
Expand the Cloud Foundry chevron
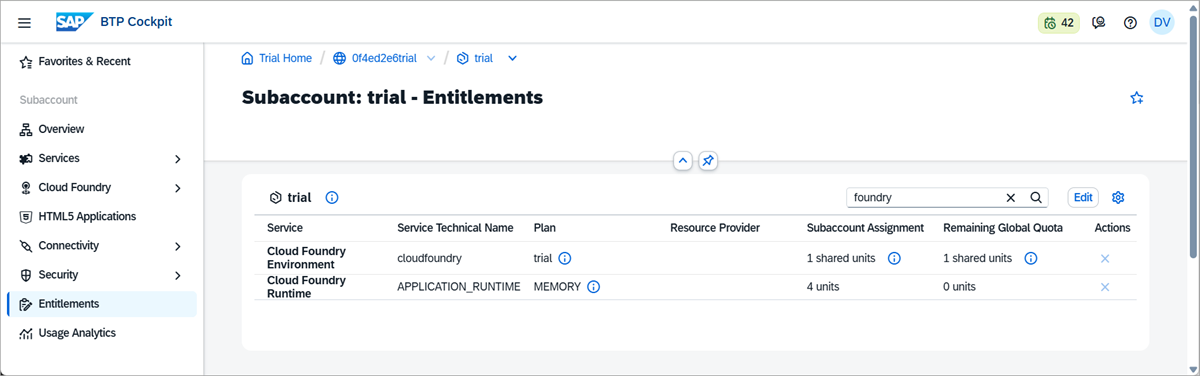[178, 188]
